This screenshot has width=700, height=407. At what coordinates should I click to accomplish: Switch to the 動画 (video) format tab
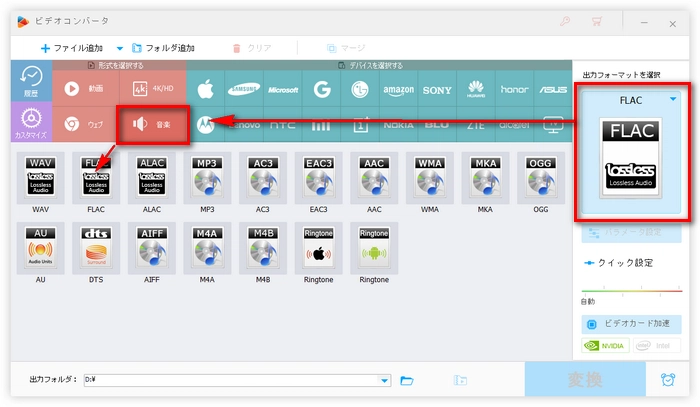click(x=84, y=88)
